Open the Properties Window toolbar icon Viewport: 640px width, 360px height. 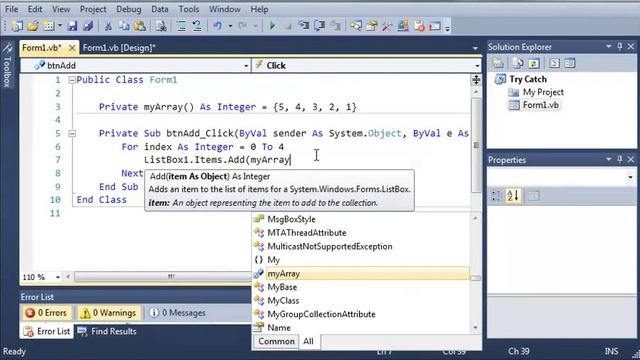371,26
